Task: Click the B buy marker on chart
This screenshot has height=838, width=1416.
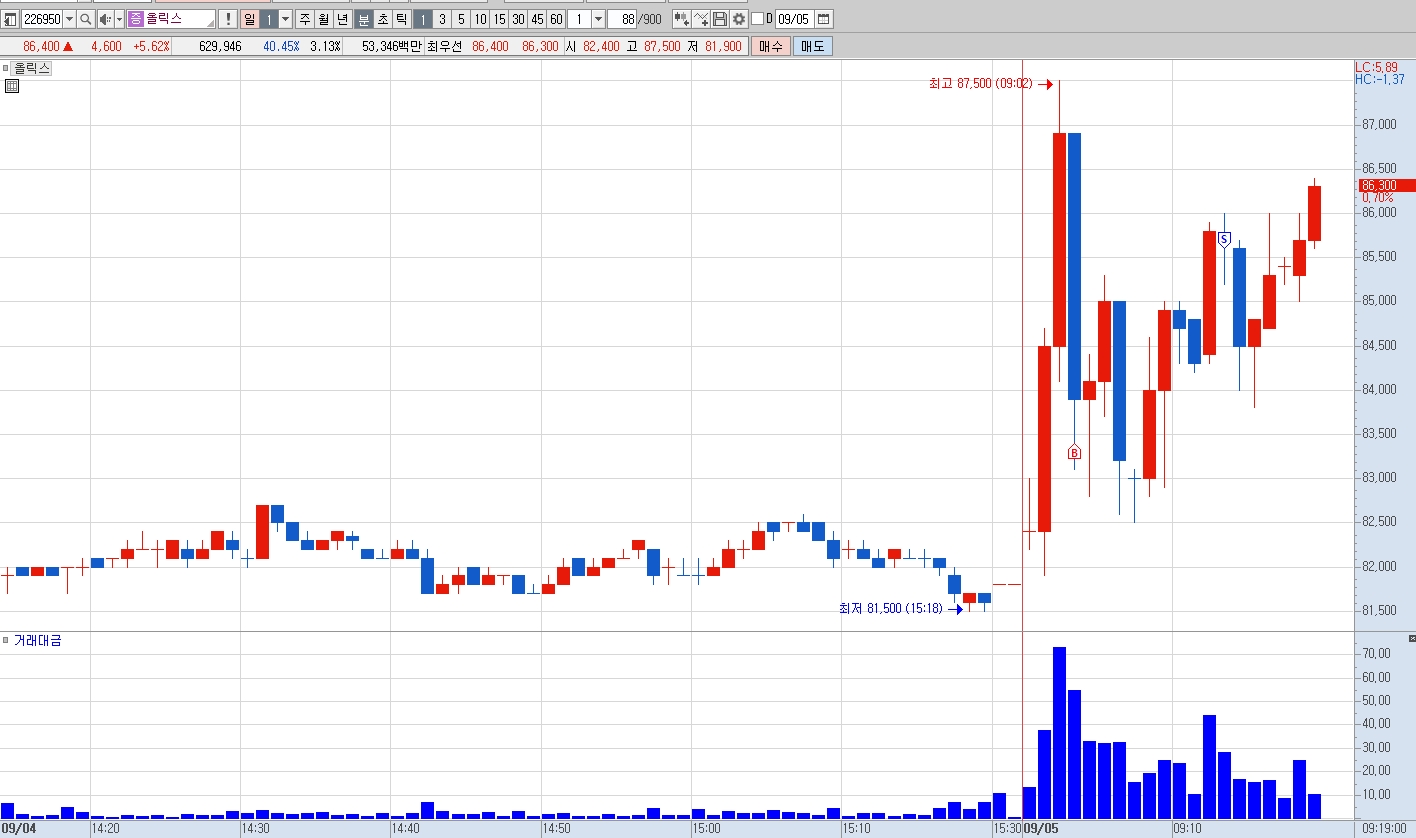Action: point(1075,453)
